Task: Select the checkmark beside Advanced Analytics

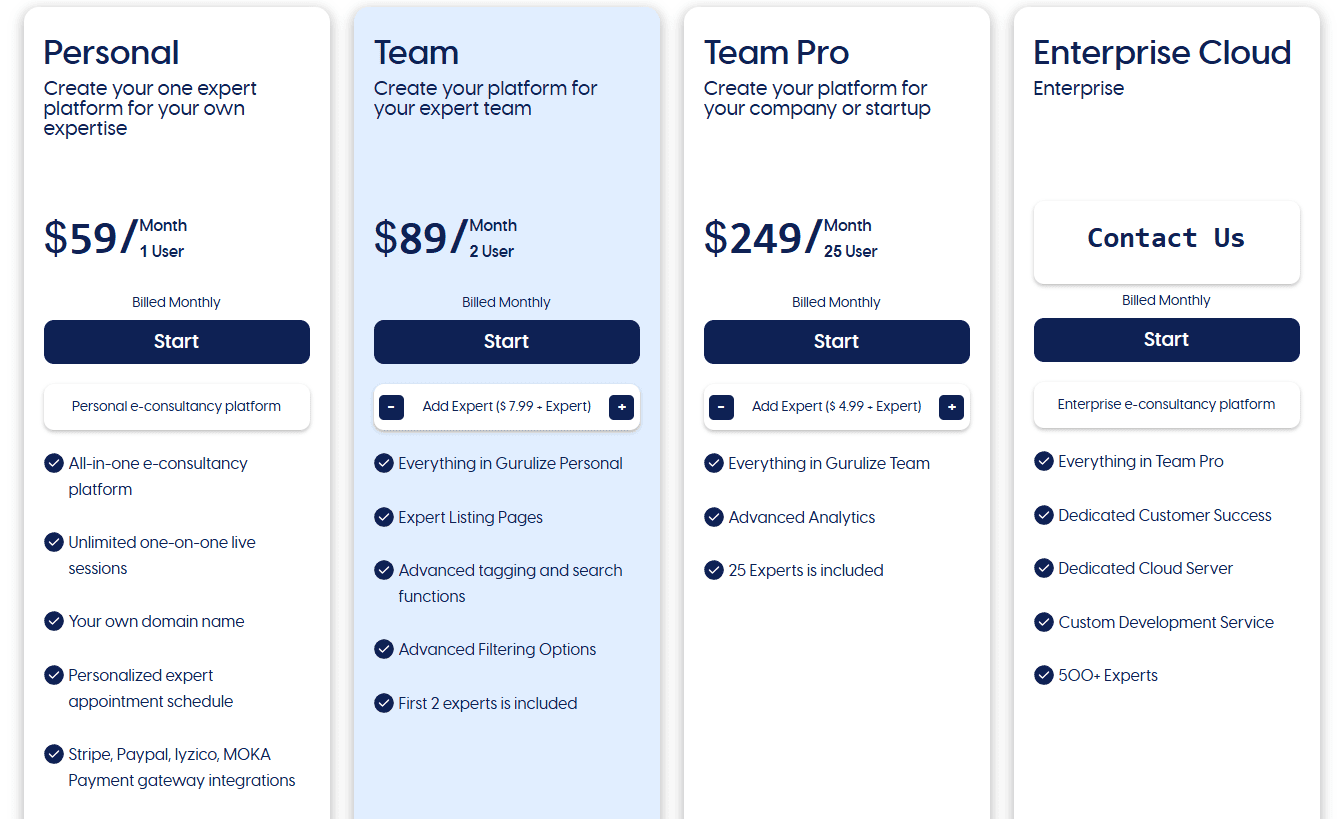Action: (x=714, y=517)
